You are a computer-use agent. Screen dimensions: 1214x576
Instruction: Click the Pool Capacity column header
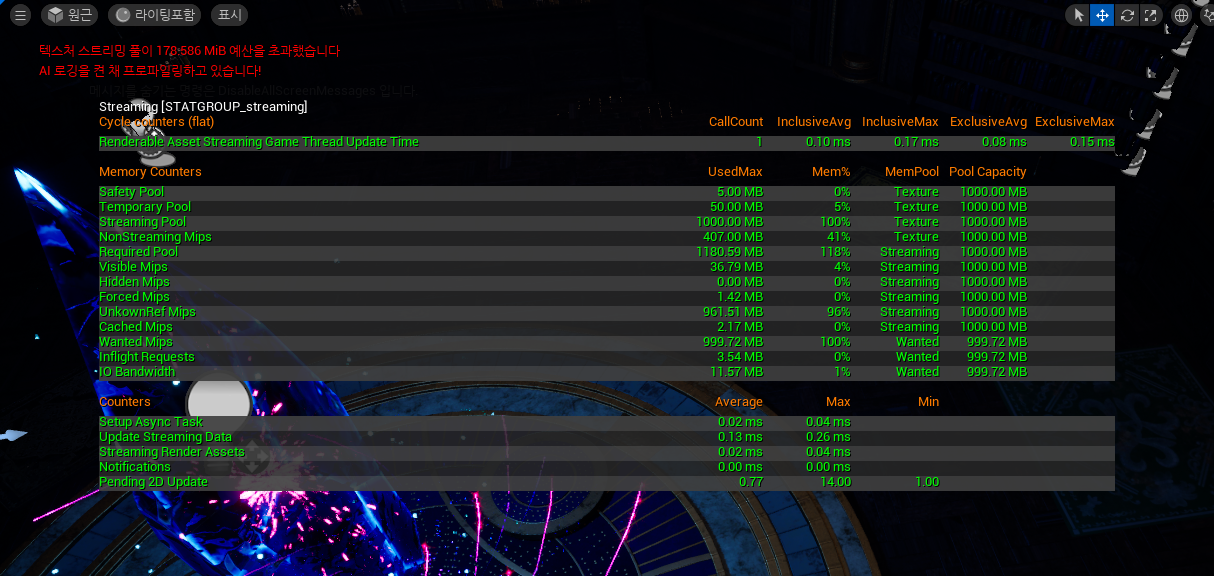[988, 172]
